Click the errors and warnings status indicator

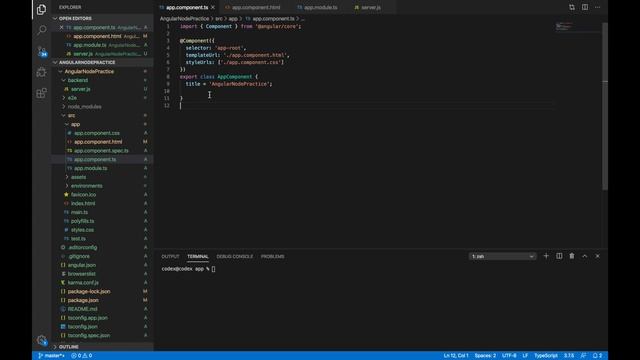tap(82, 356)
